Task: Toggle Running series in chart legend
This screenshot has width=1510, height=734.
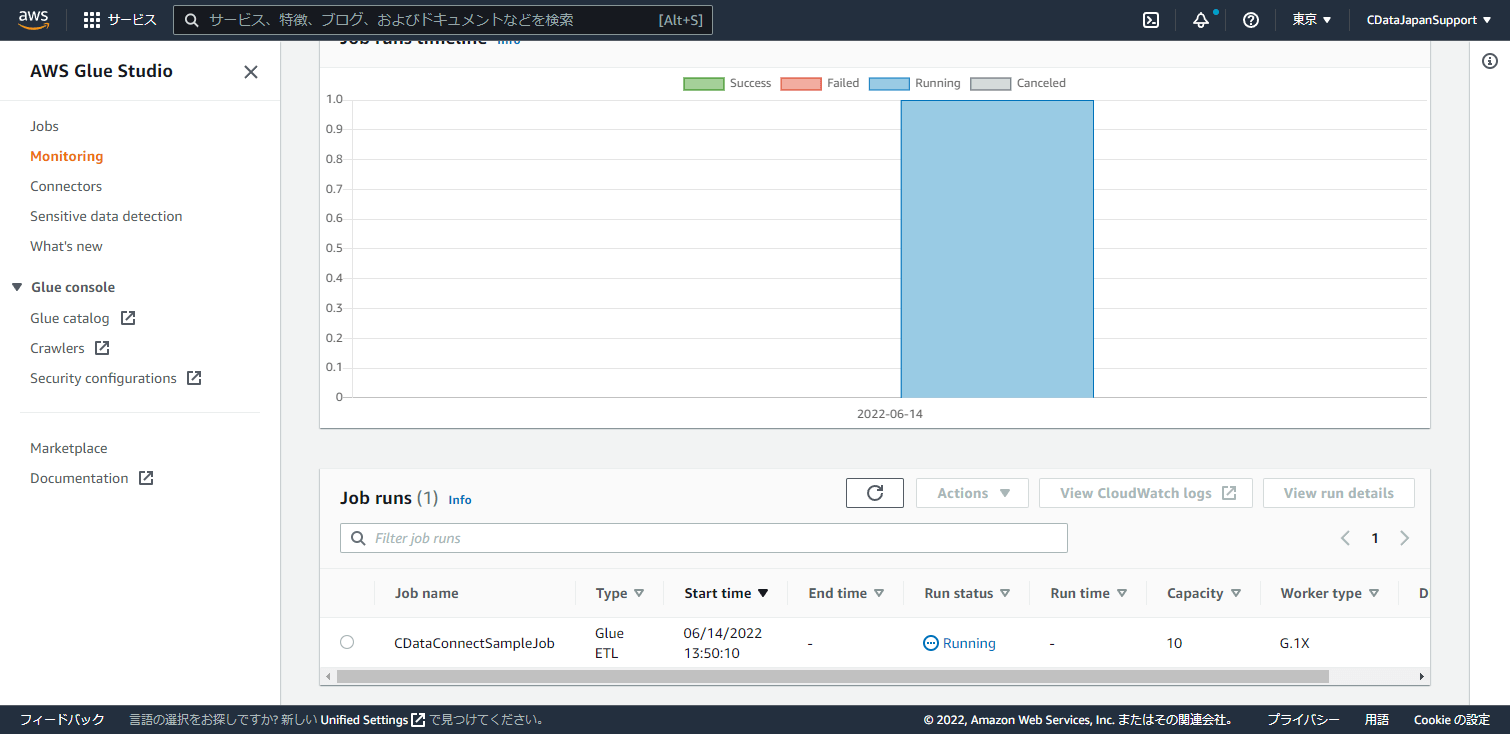Action: coord(914,83)
